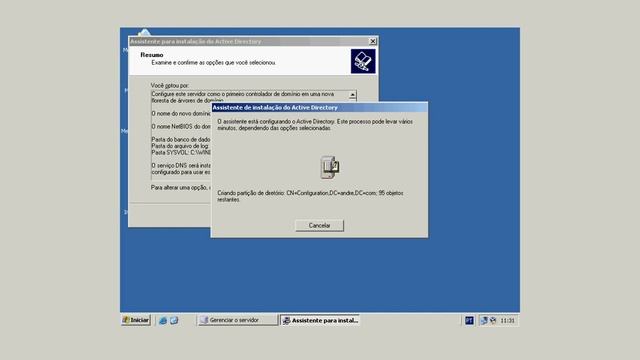Click the Active Directory book icon in header
The image size is (640, 360).
pos(363,61)
